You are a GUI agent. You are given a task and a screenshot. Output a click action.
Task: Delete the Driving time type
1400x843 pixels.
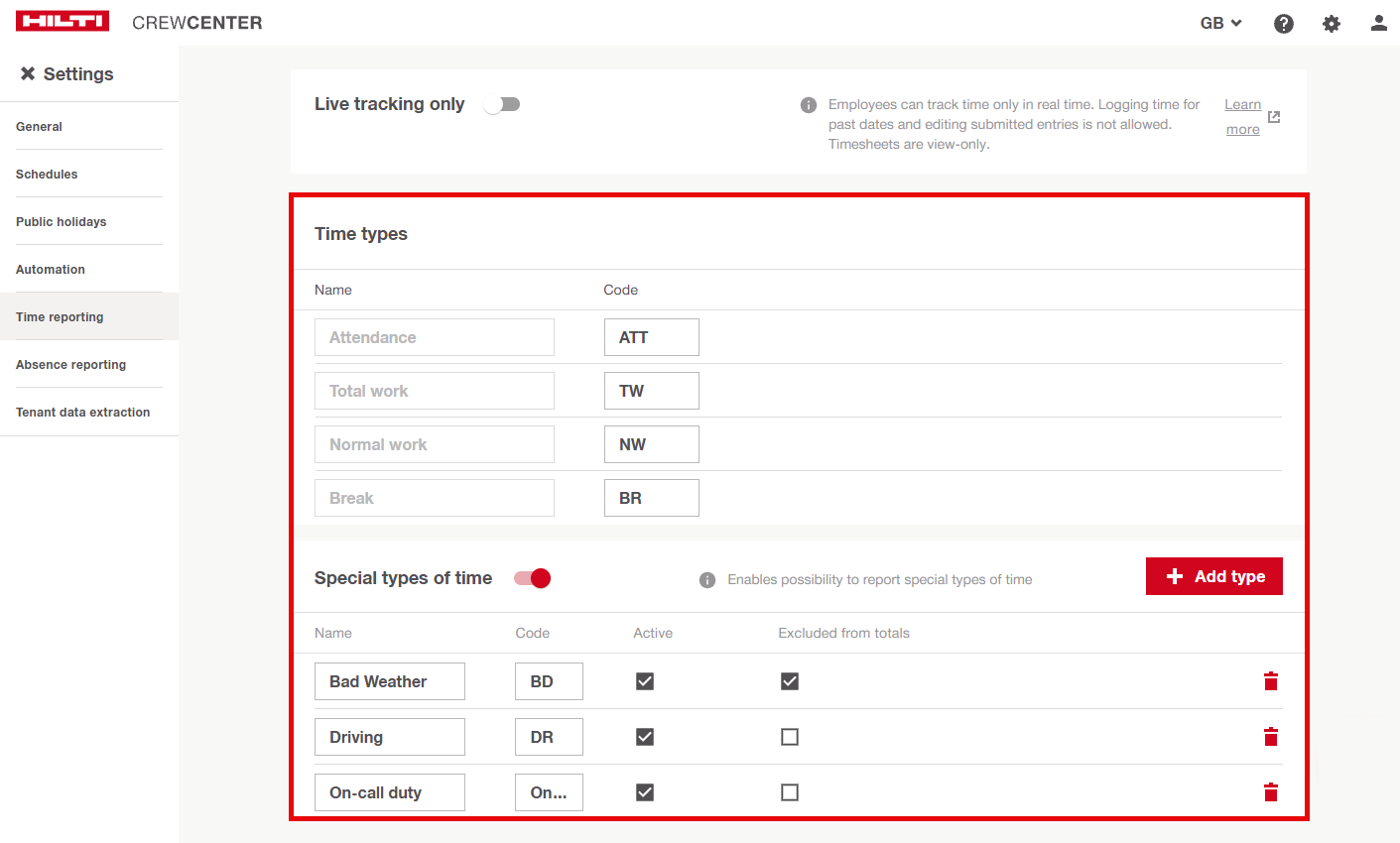point(1271,737)
